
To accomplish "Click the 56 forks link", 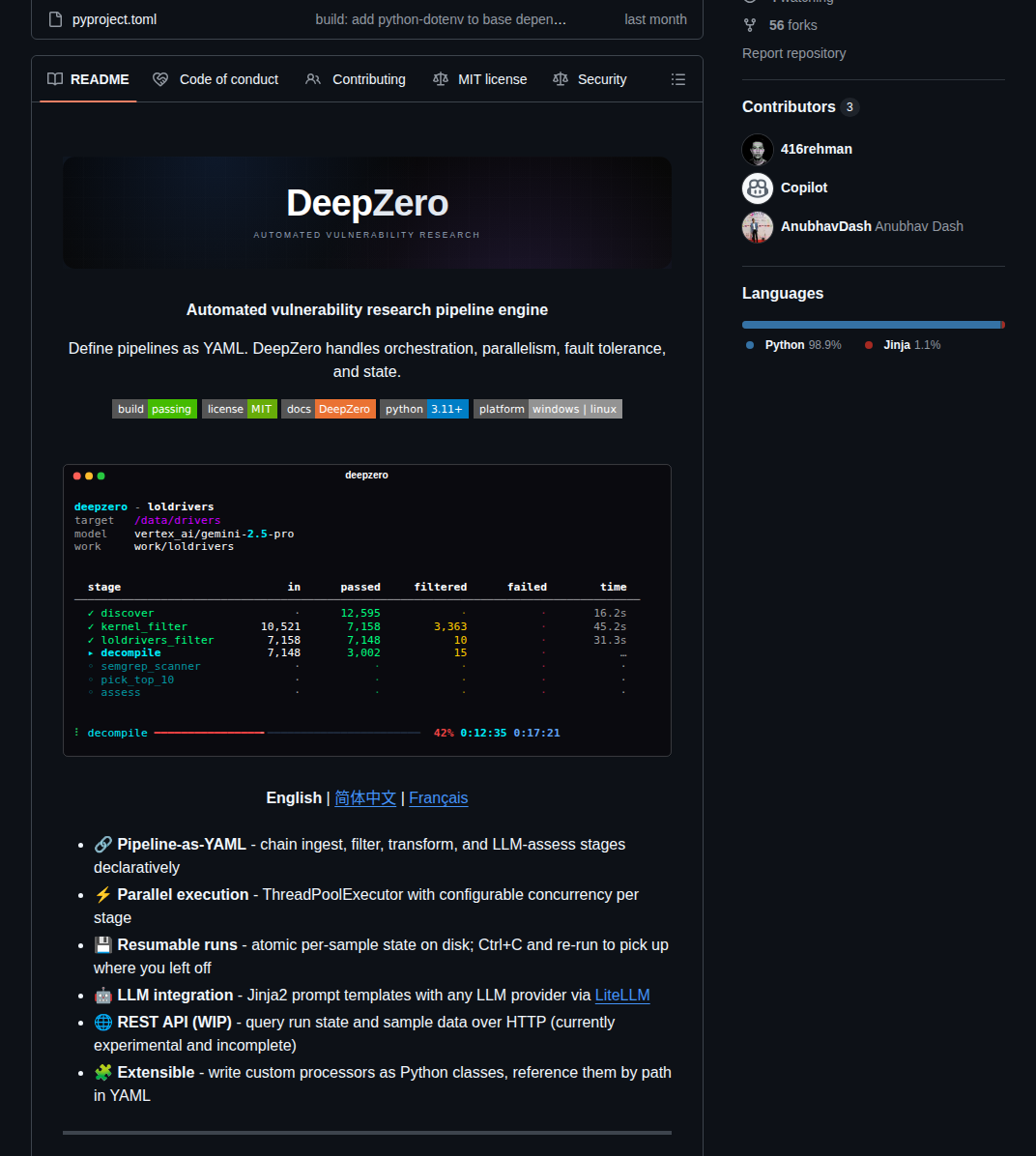I will [x=792, y=25].
